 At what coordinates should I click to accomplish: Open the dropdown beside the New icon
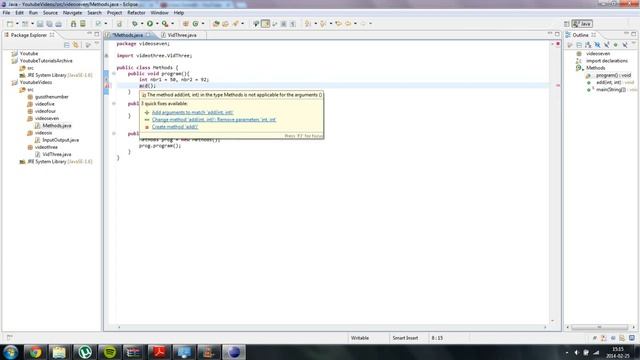click(17, 24)
